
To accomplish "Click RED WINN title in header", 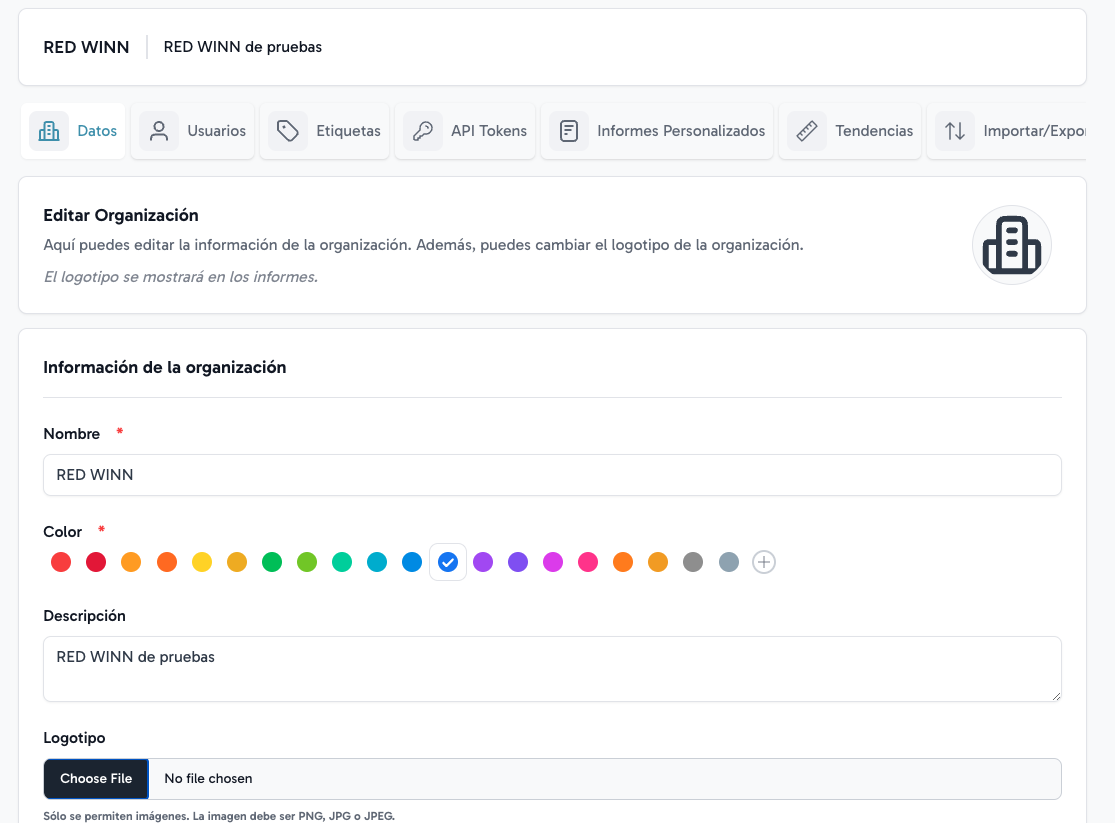I will pos(86,47).
